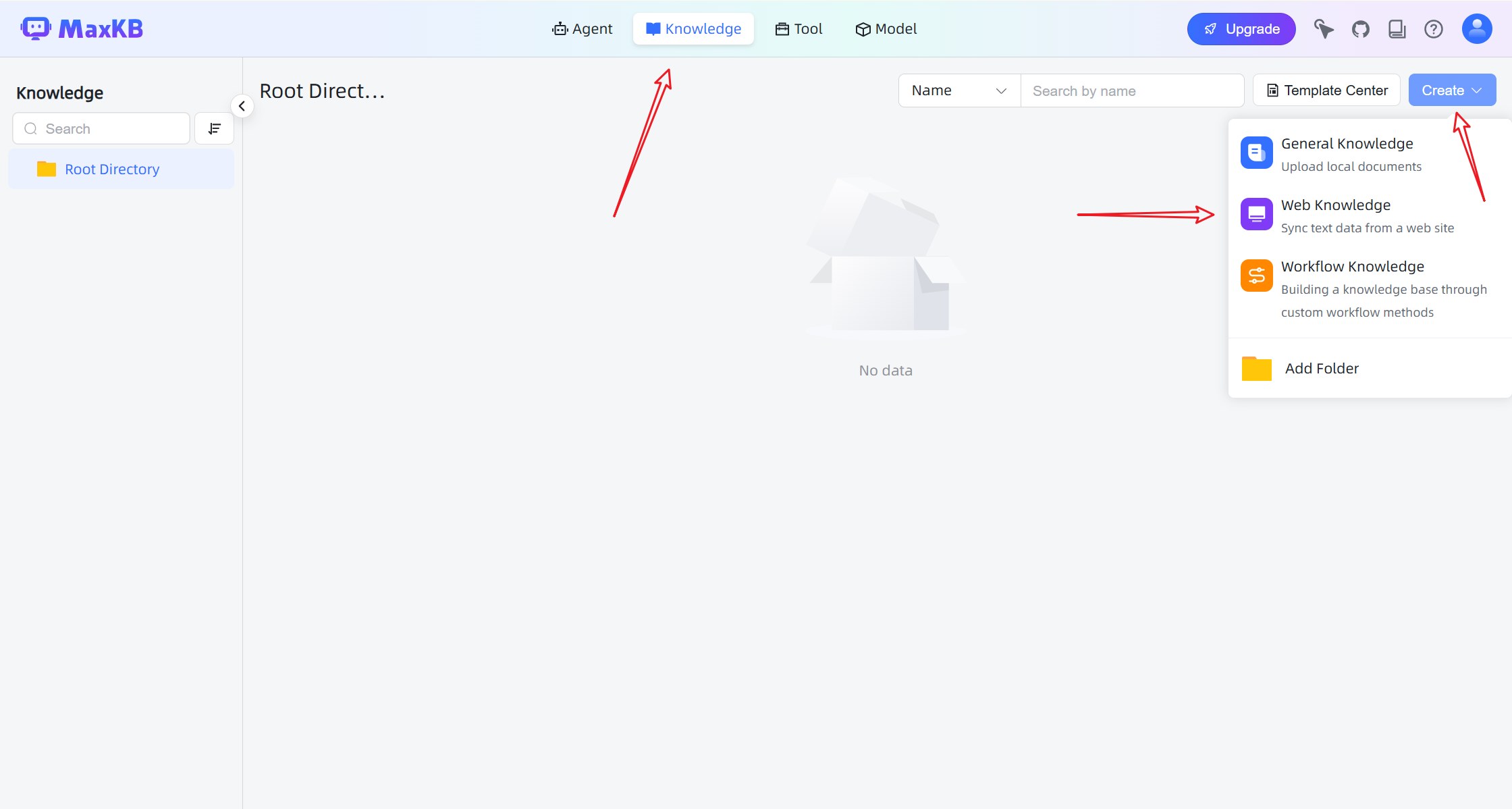This screenshot has height=809, width=1512.
Task: Switch to the Tool tab
Action: pos(799,29)
